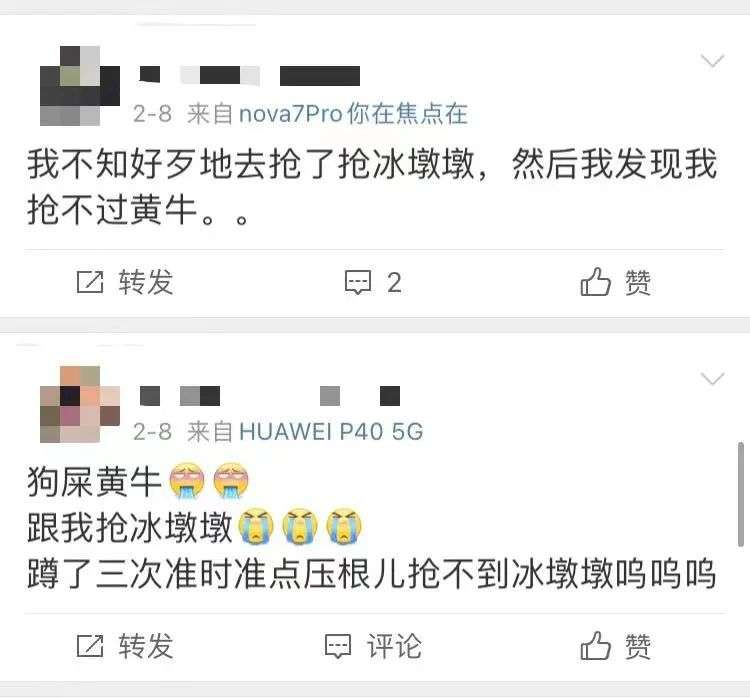750x698 pixels.
Task: Click the repost icon on the first post
Action: click(90, 282)
